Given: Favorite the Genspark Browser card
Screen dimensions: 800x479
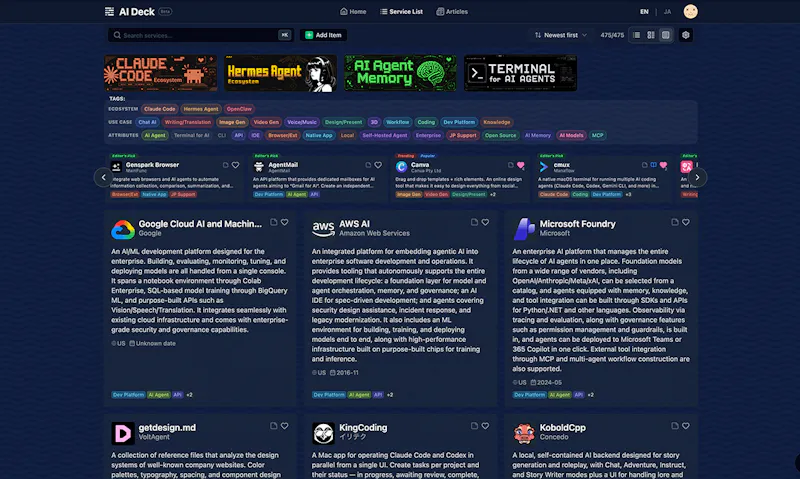Looking at the screenshot, I should 235,165.
